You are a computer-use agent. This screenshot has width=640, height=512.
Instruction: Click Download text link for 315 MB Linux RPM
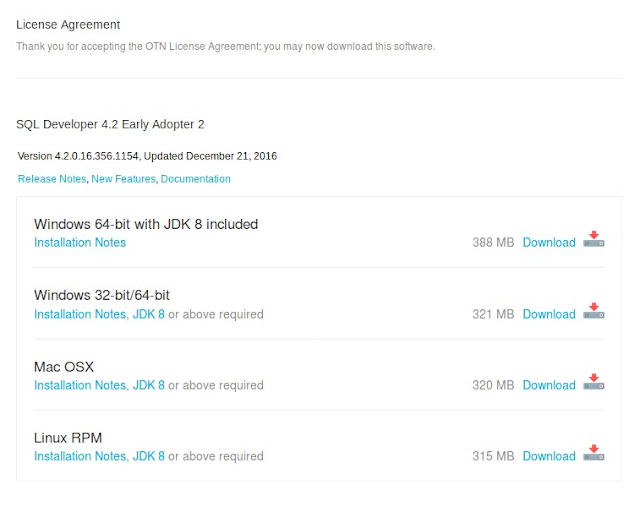[x=549, y=456]
